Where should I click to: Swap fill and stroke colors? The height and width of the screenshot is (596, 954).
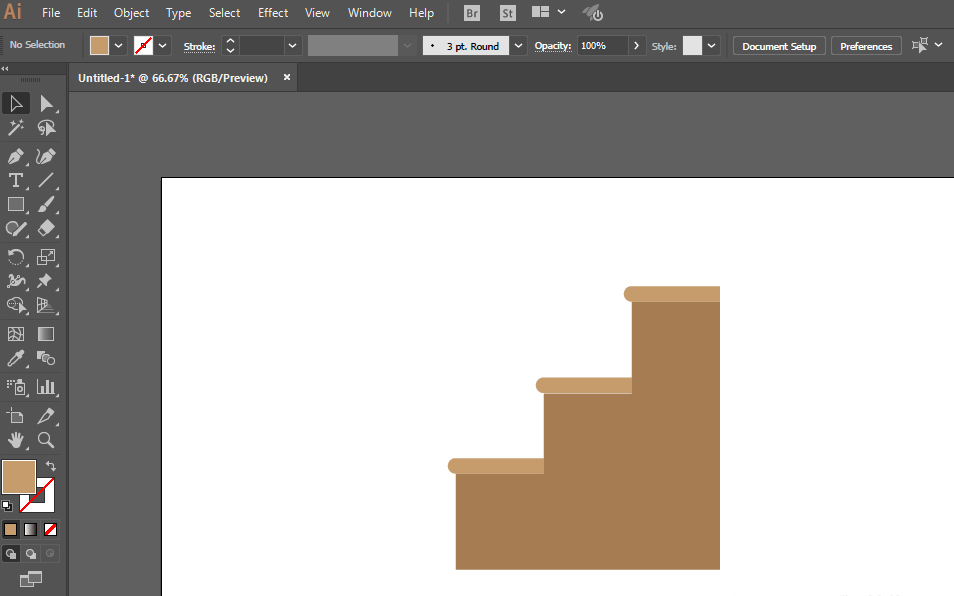(x=50, y=467)
